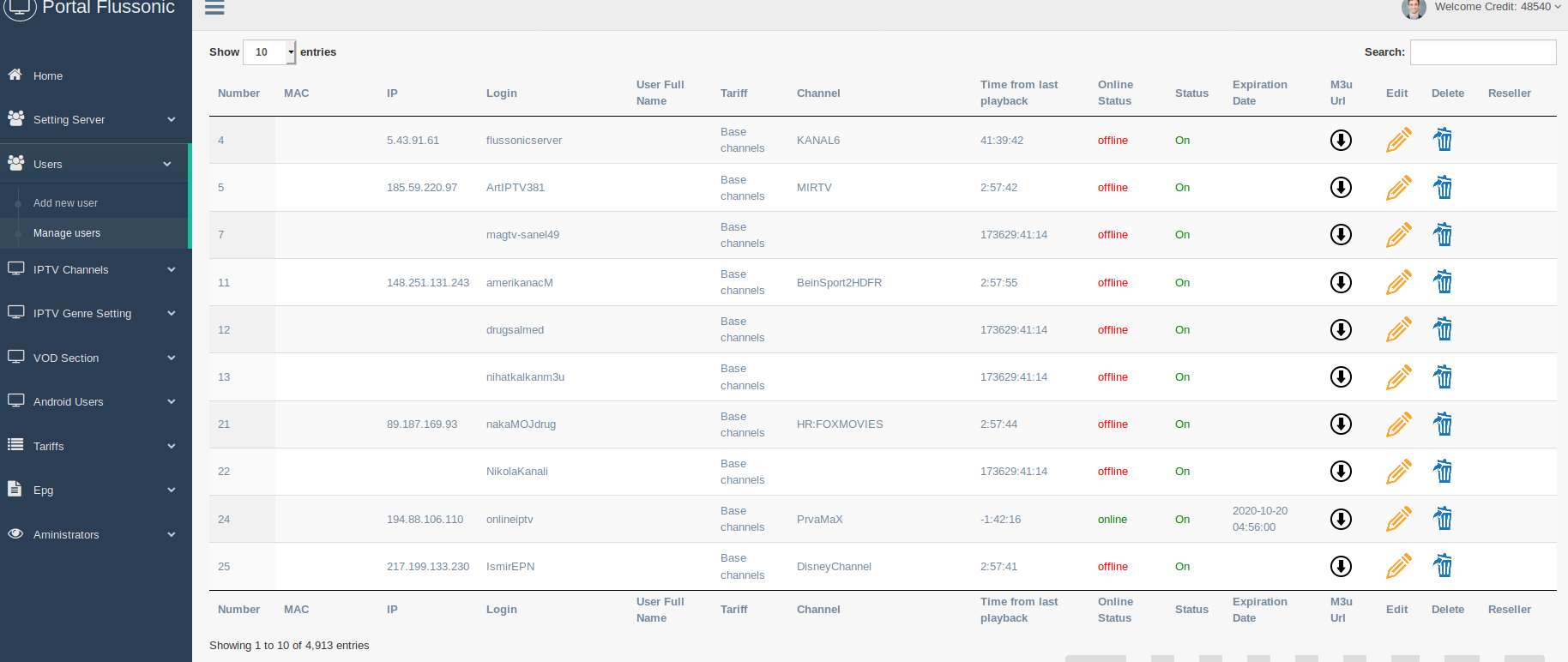
Task: Download M3u URL for magtv-sanel49
Action: point(1341,234)
